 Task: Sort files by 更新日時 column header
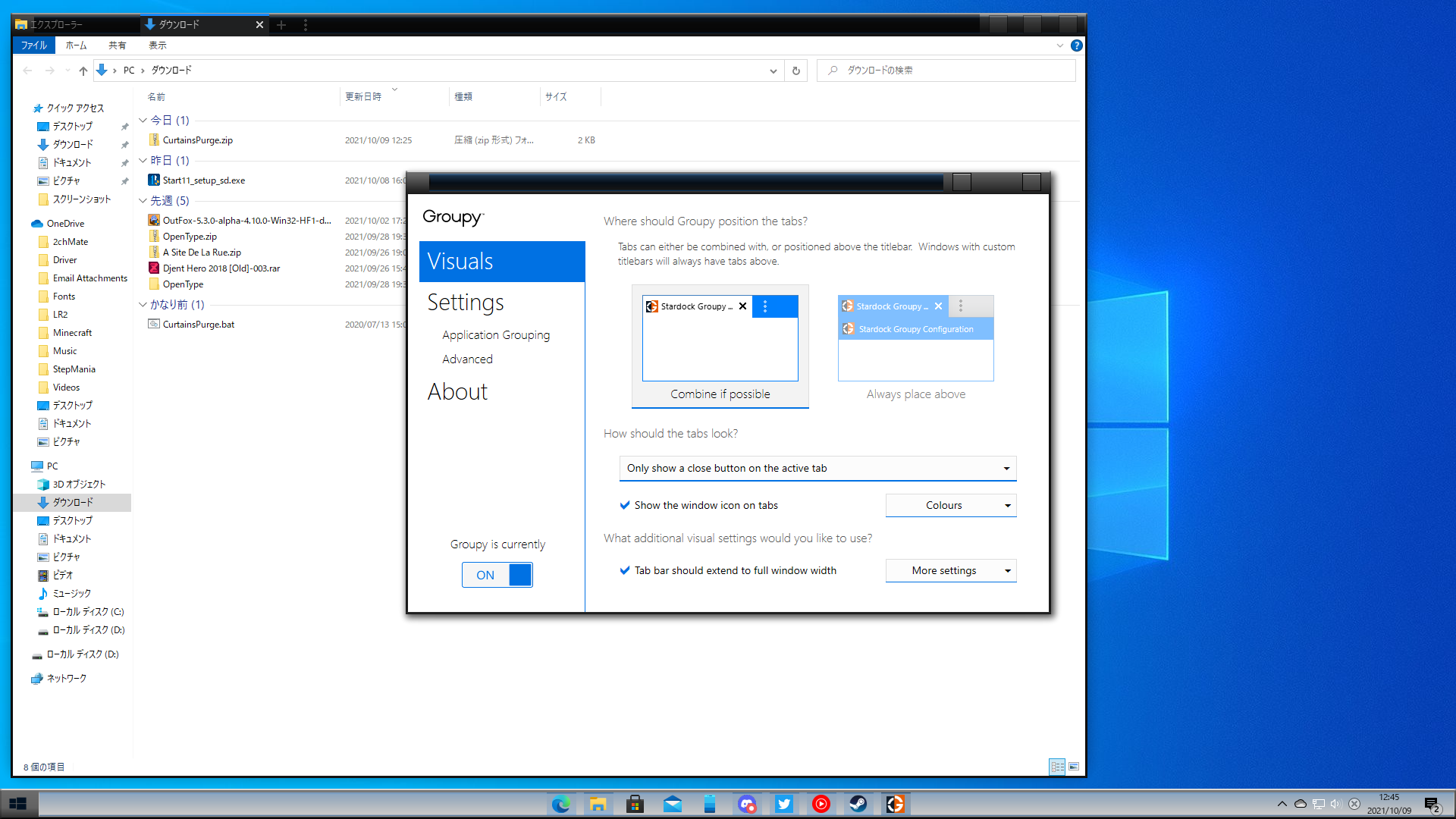(x=363, y=97)
